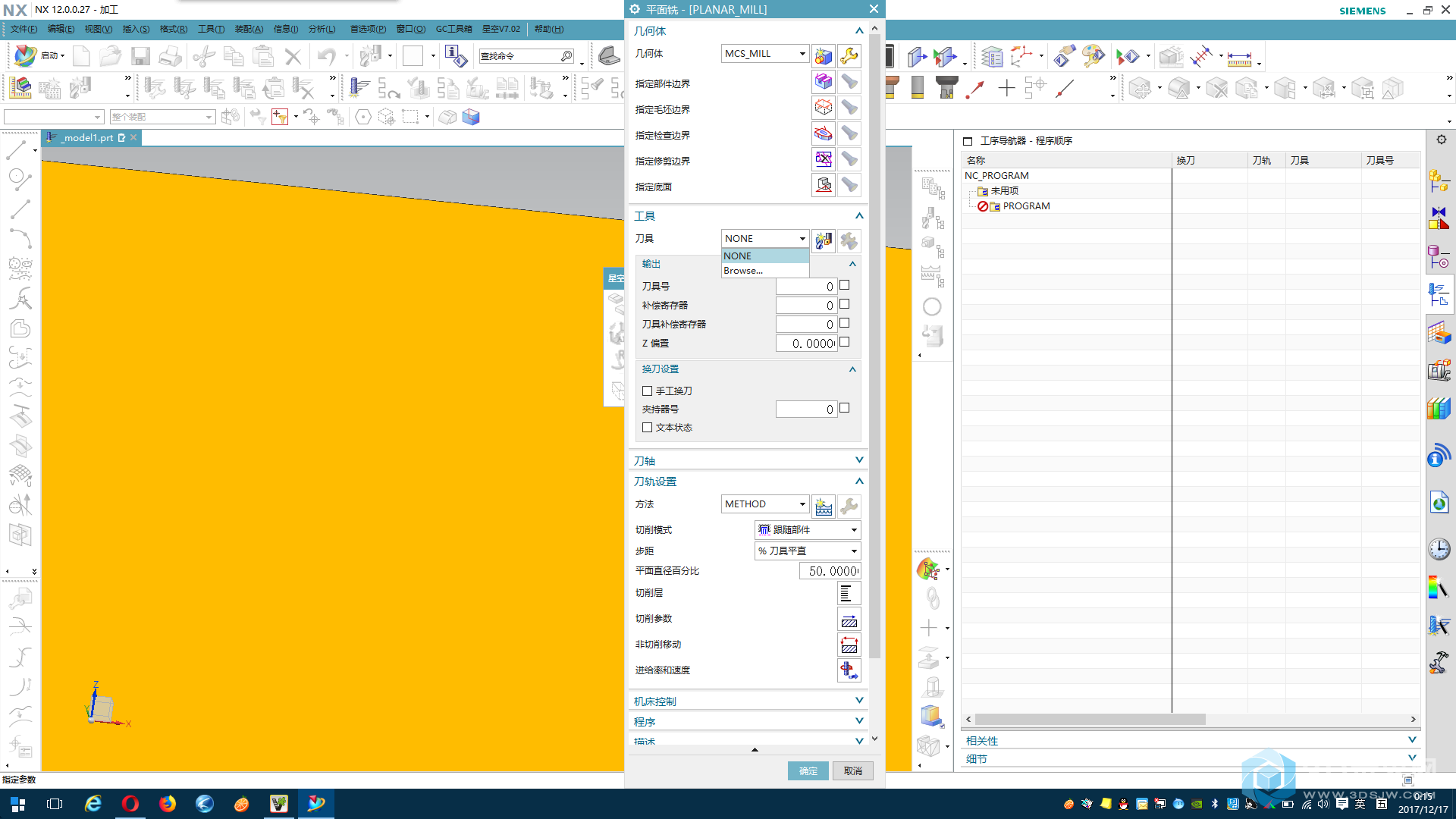Click the navigator horizontal scrollbar
This screenshot has height=819, width=1456.
pyautogui.click(x=1090, y=719)
